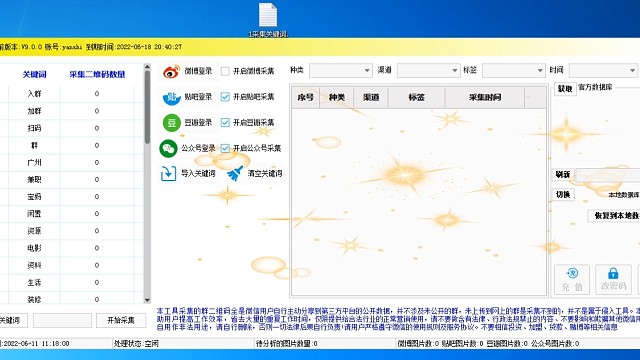This screenshot has width=640, height=360.
Task: Click the keyword input field beside 开始采集
Action: pos(62,320)
